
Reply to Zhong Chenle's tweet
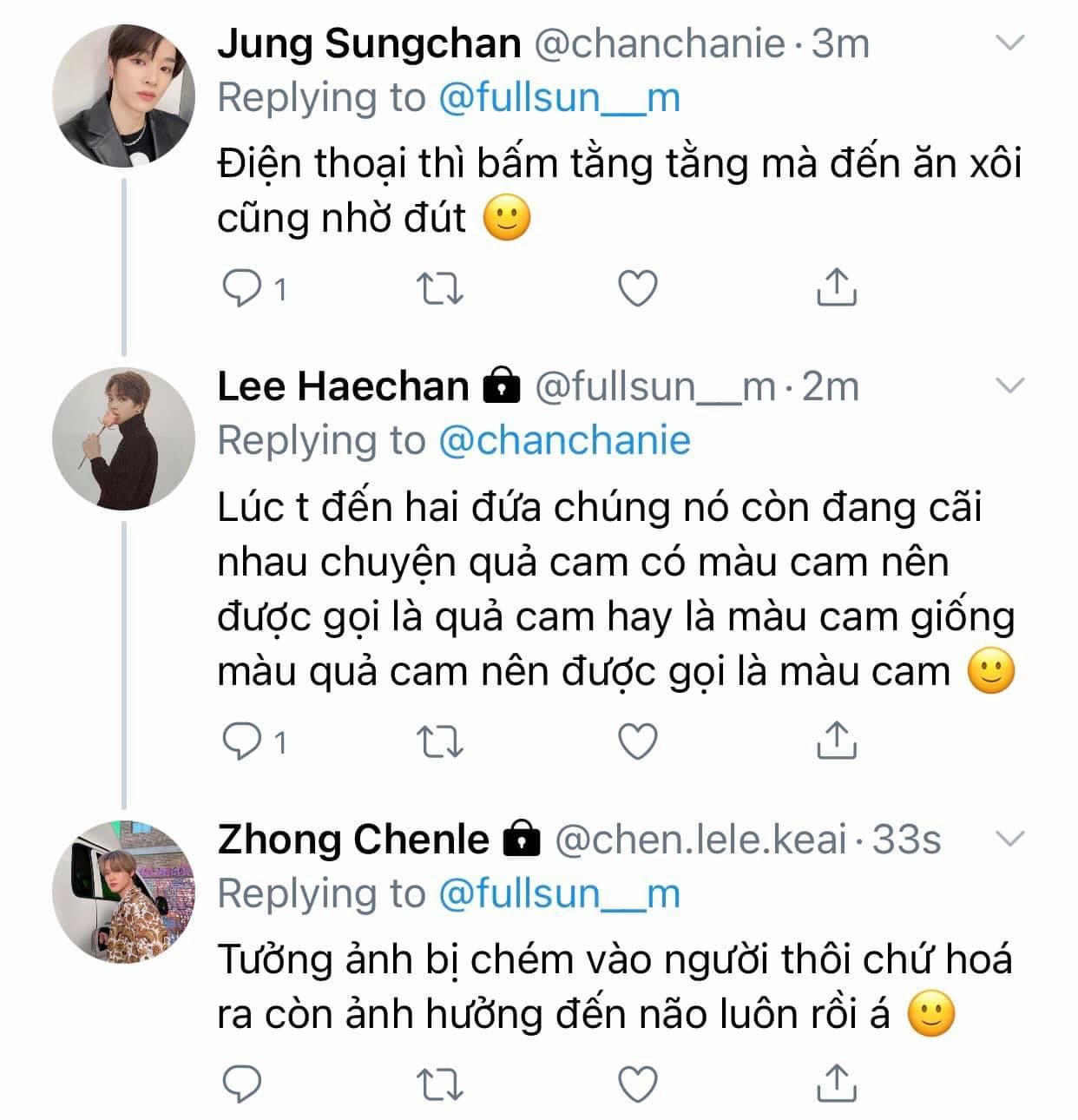point(243,1084)
